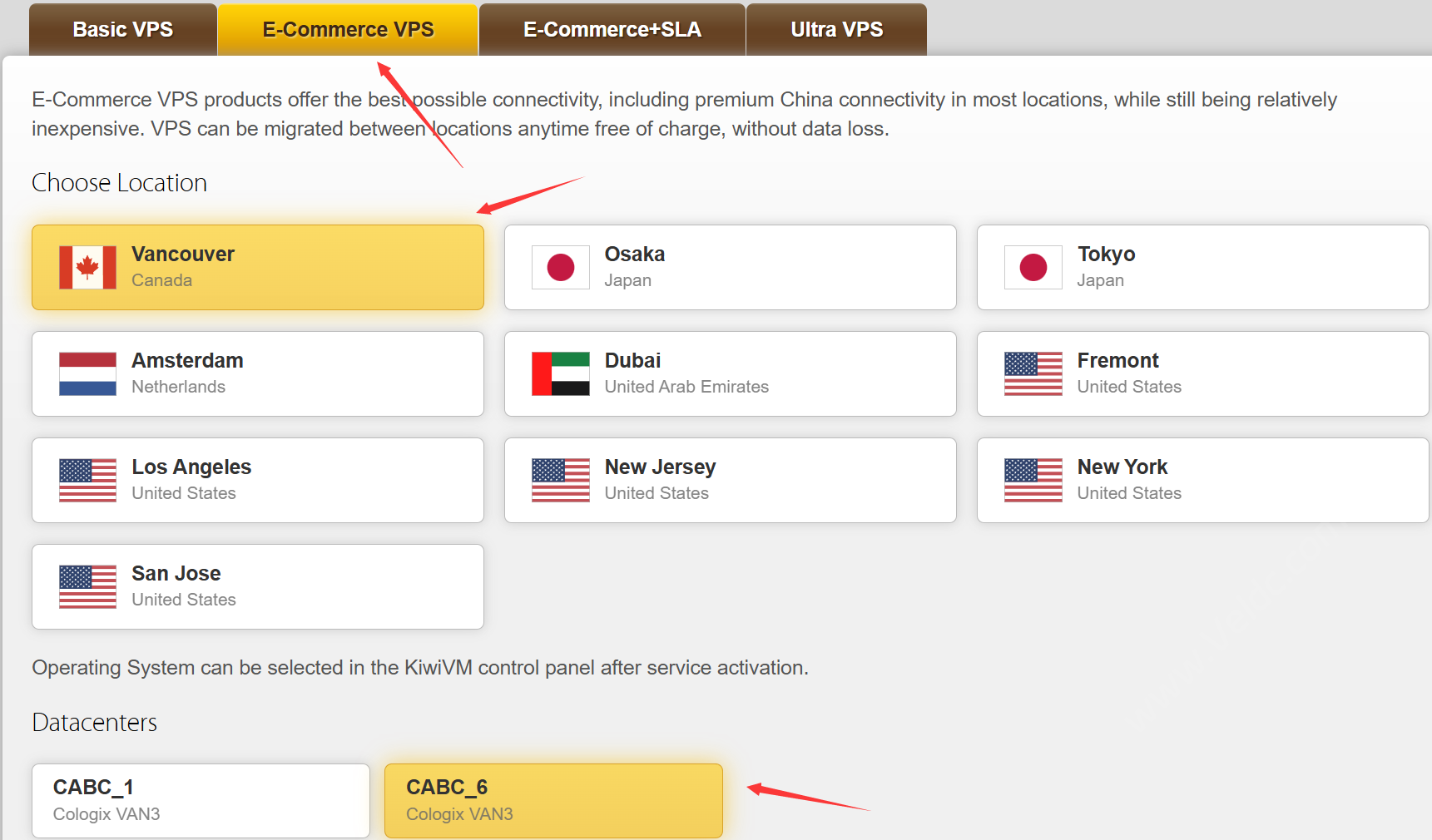The width and height of the screenshot is (1432, 840).
Task: Click the Japan flag icon beside Tokyo
Action: [x=1033, y=267]
